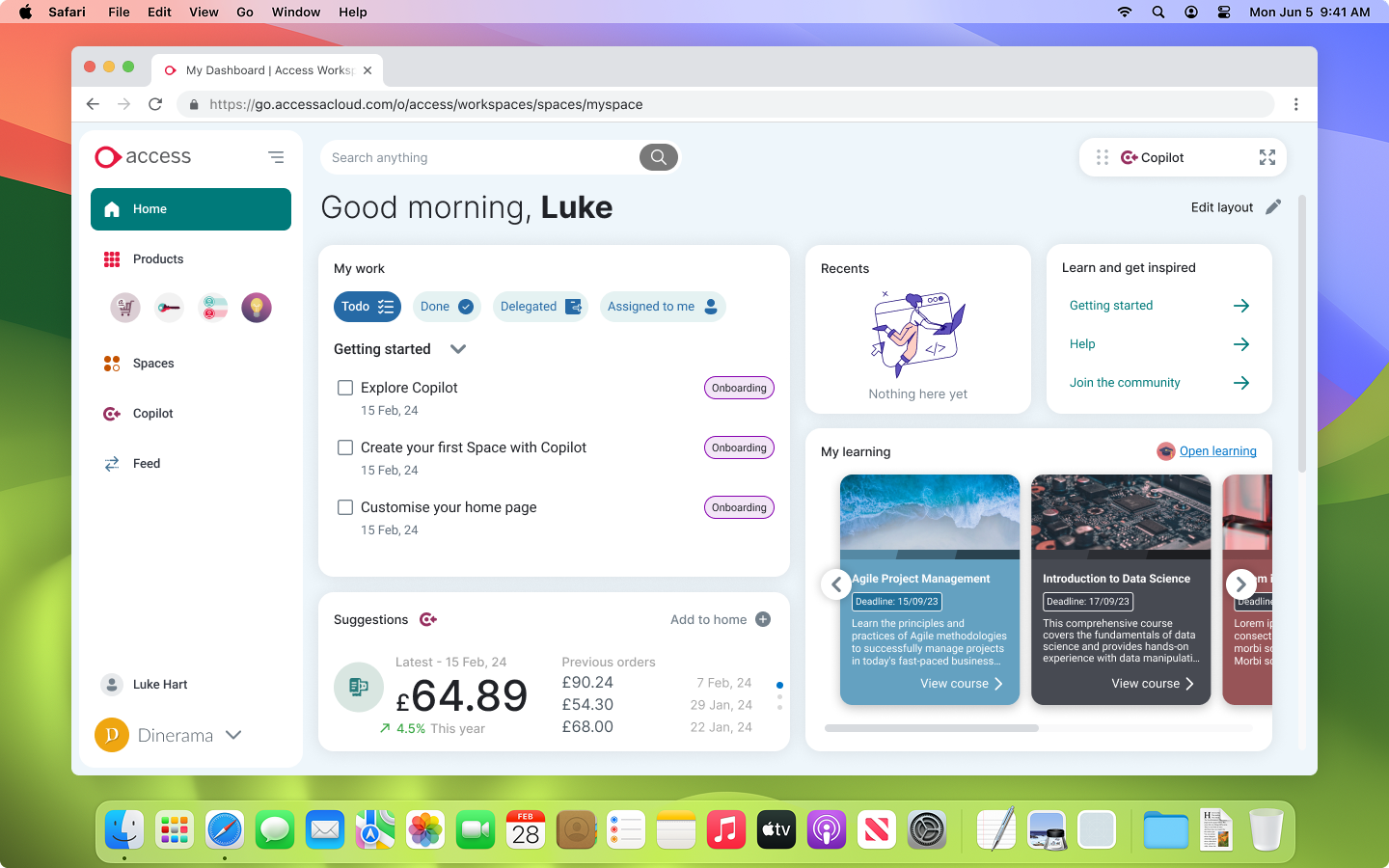Collapse the sidebar using hamburger icon

pos(276,157)
